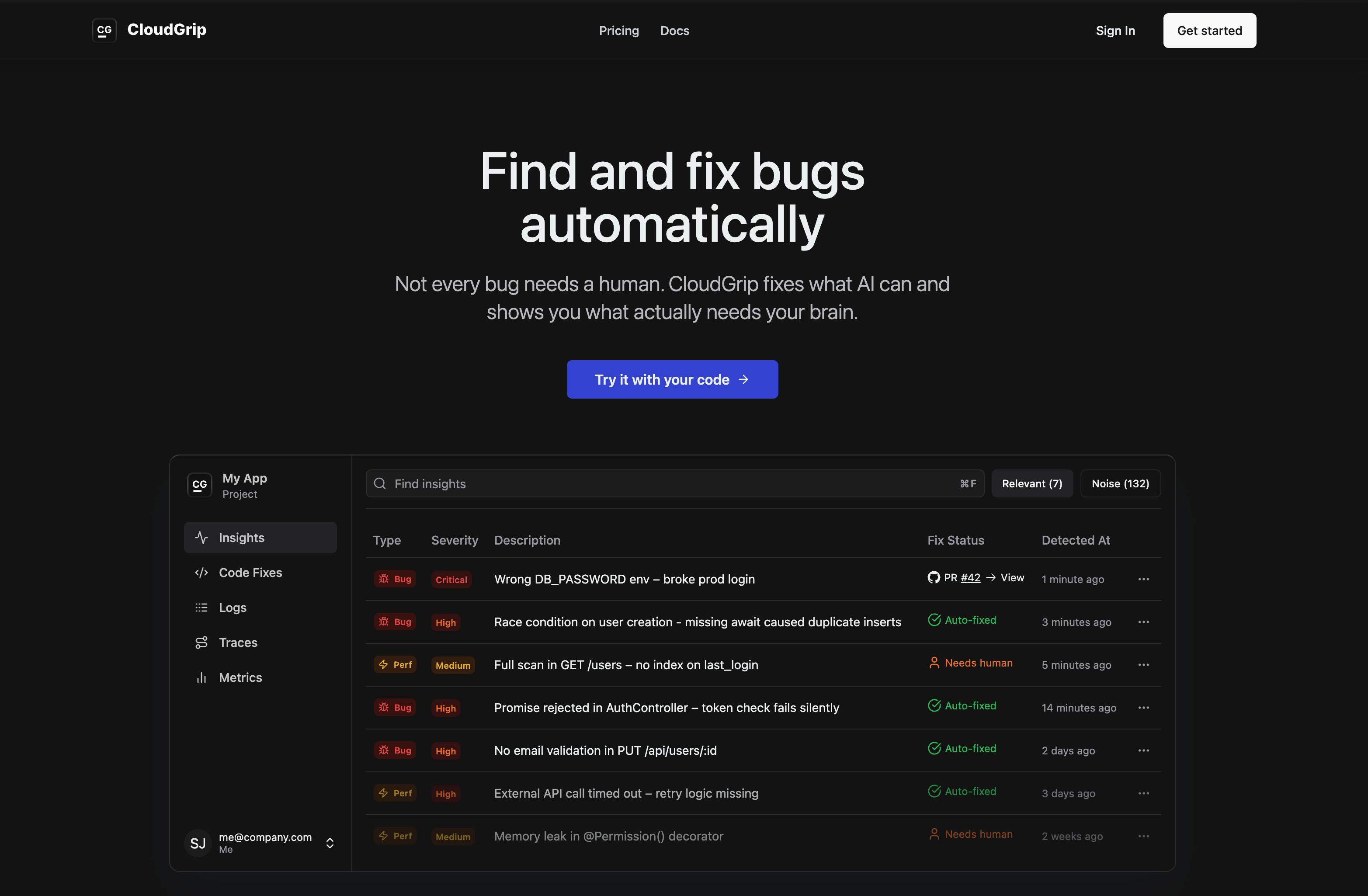
Task: Open the options menu for DB_PASSWORD bug row
Action: 1143,579
